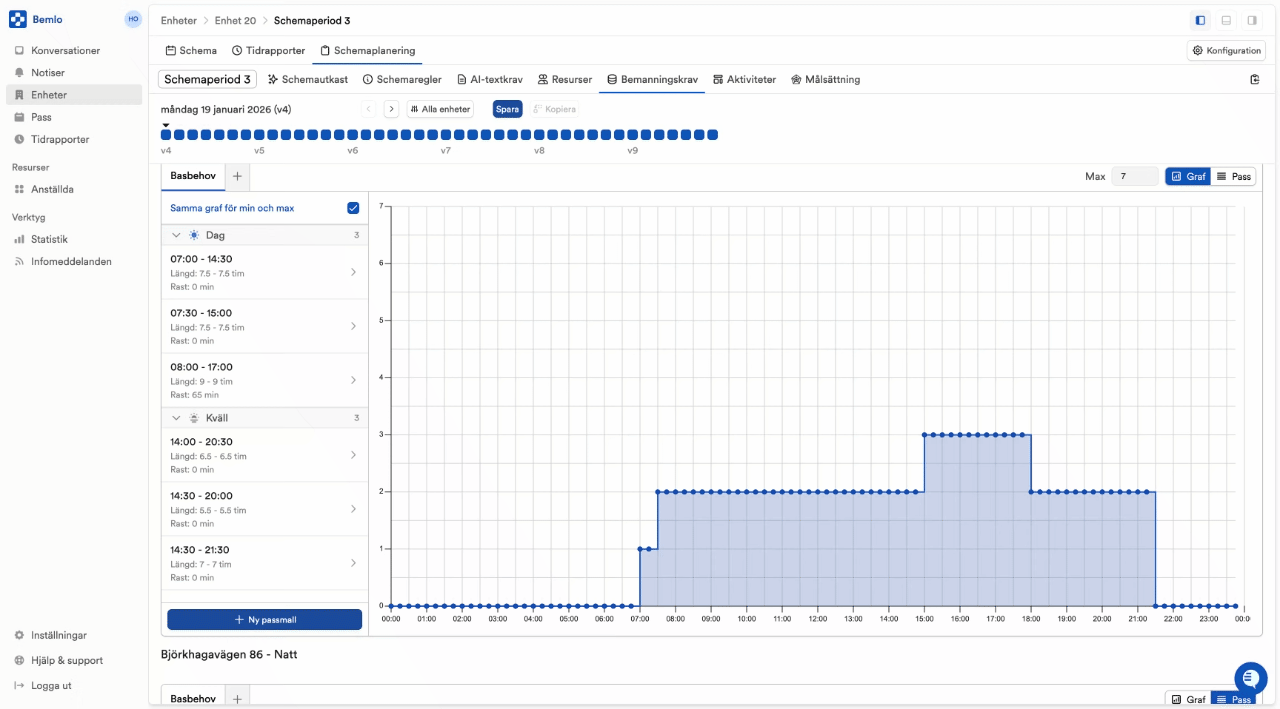
Task: Expand the 14:30 - 20:00 shift chevron
Action: coord(353,509)
